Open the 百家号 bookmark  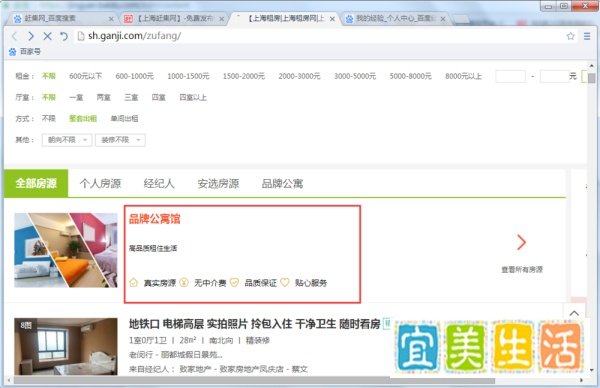point(25,51)
